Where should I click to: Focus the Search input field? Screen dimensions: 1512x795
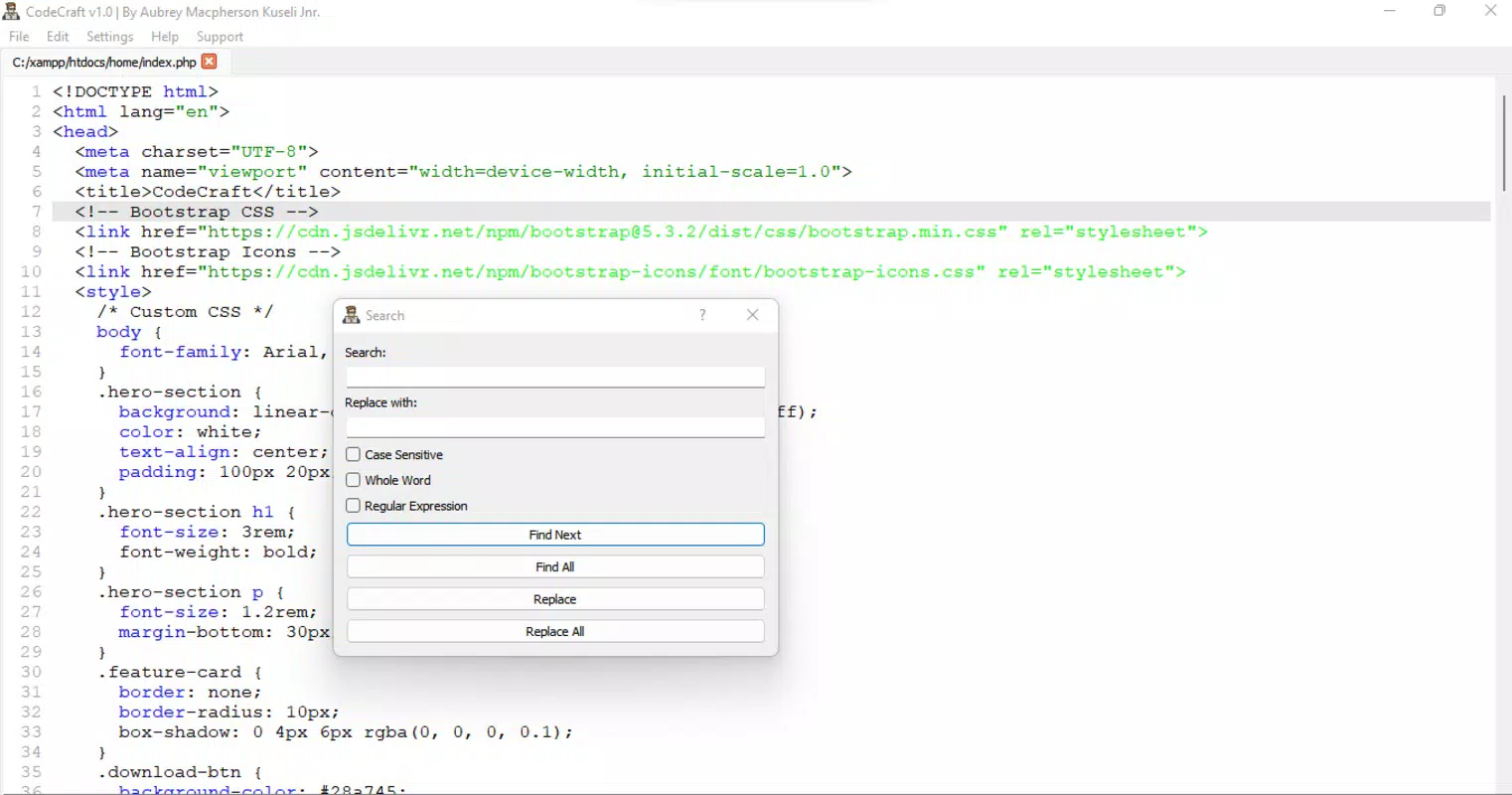point(555,377)
